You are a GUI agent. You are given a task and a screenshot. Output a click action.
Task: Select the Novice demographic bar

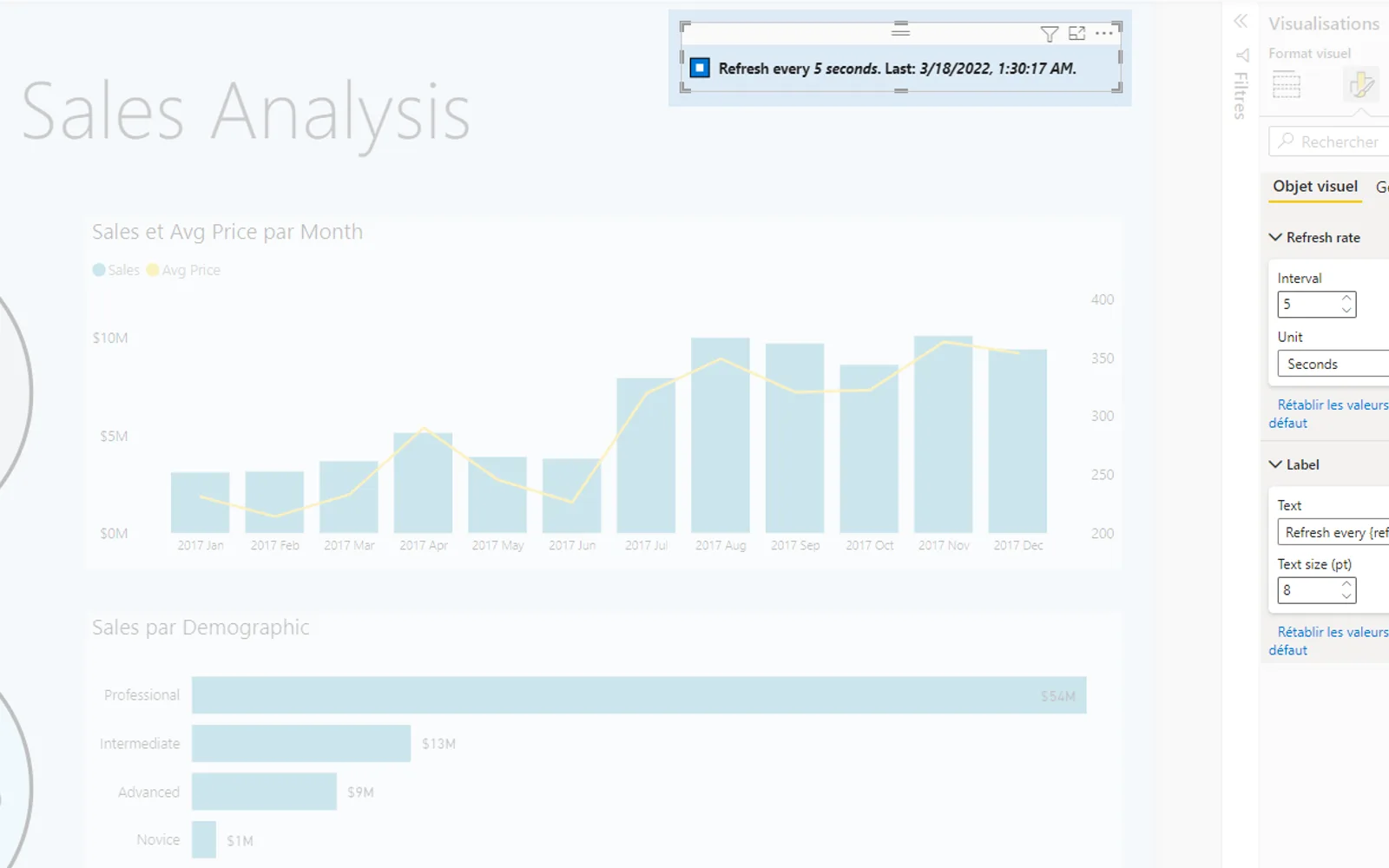pos(204,839)
